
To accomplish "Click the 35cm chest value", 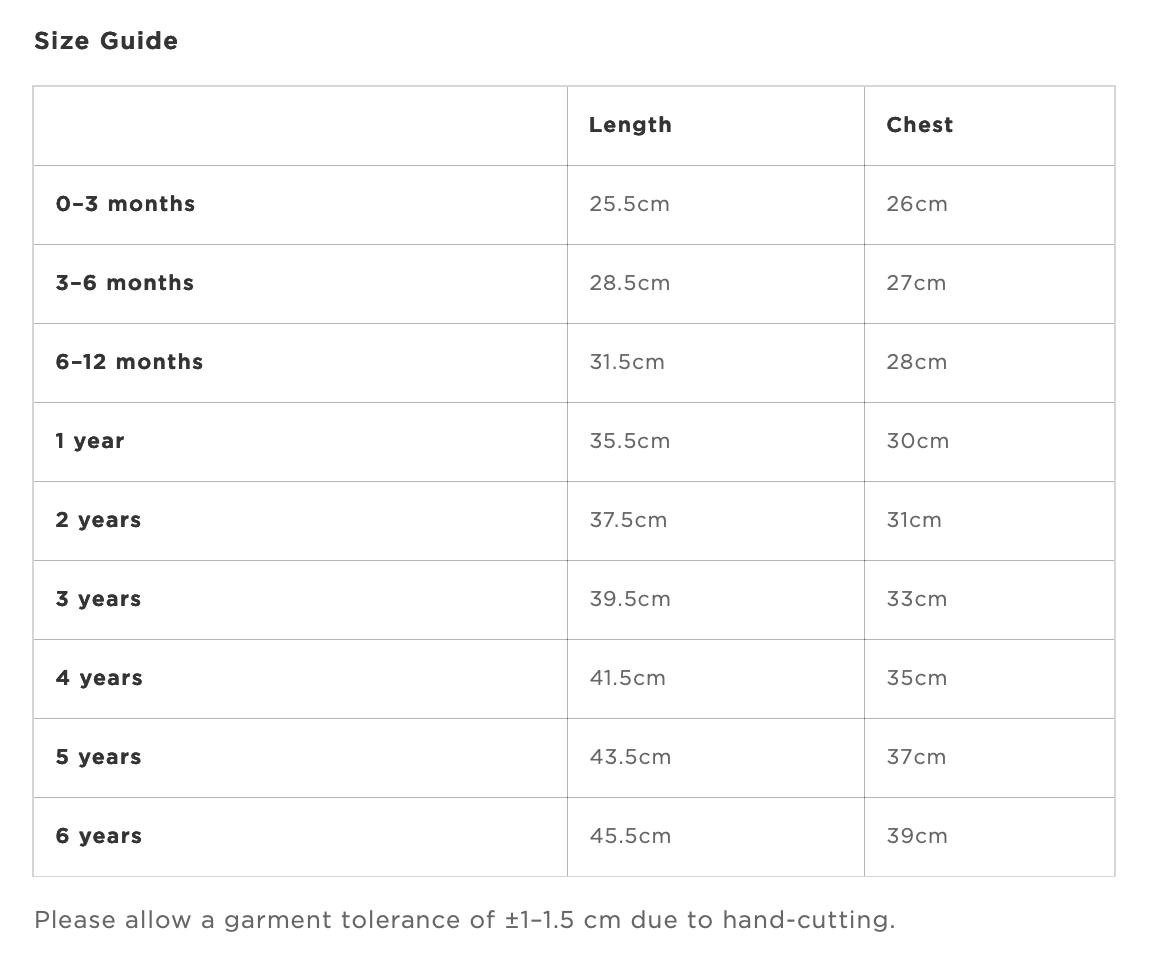I will pyautogui.click(x=917, y=678).
